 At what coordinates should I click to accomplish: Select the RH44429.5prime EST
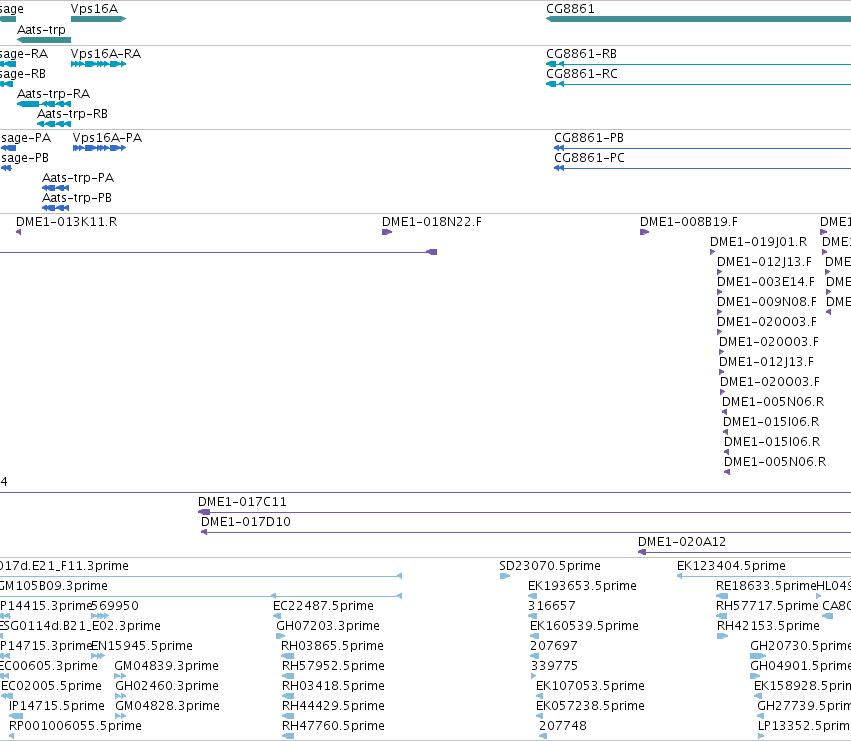click(x=333, y=707)
